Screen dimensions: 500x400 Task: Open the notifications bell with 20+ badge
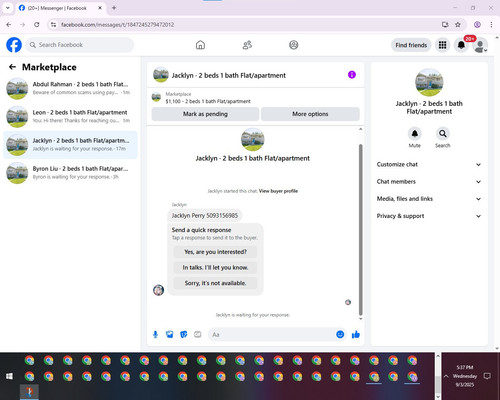point(461,45)
